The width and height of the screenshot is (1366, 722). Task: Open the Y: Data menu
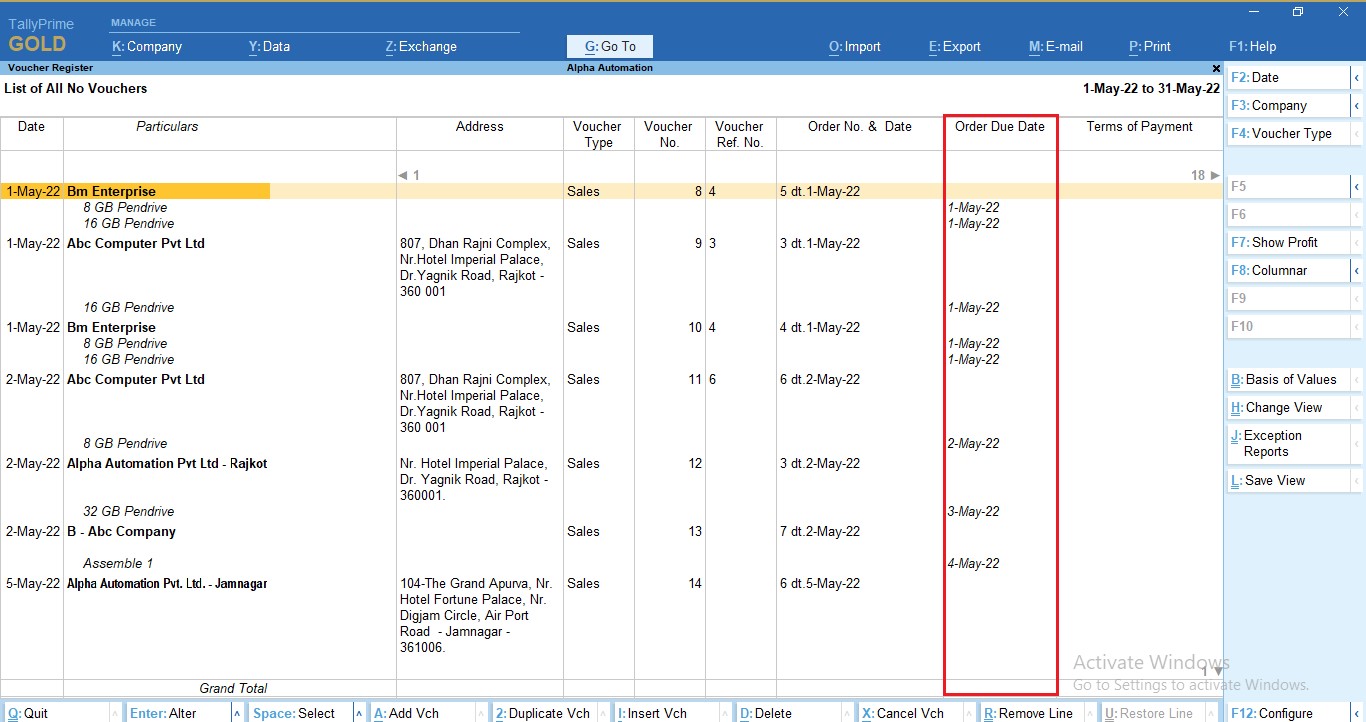(x=268, y=46)
